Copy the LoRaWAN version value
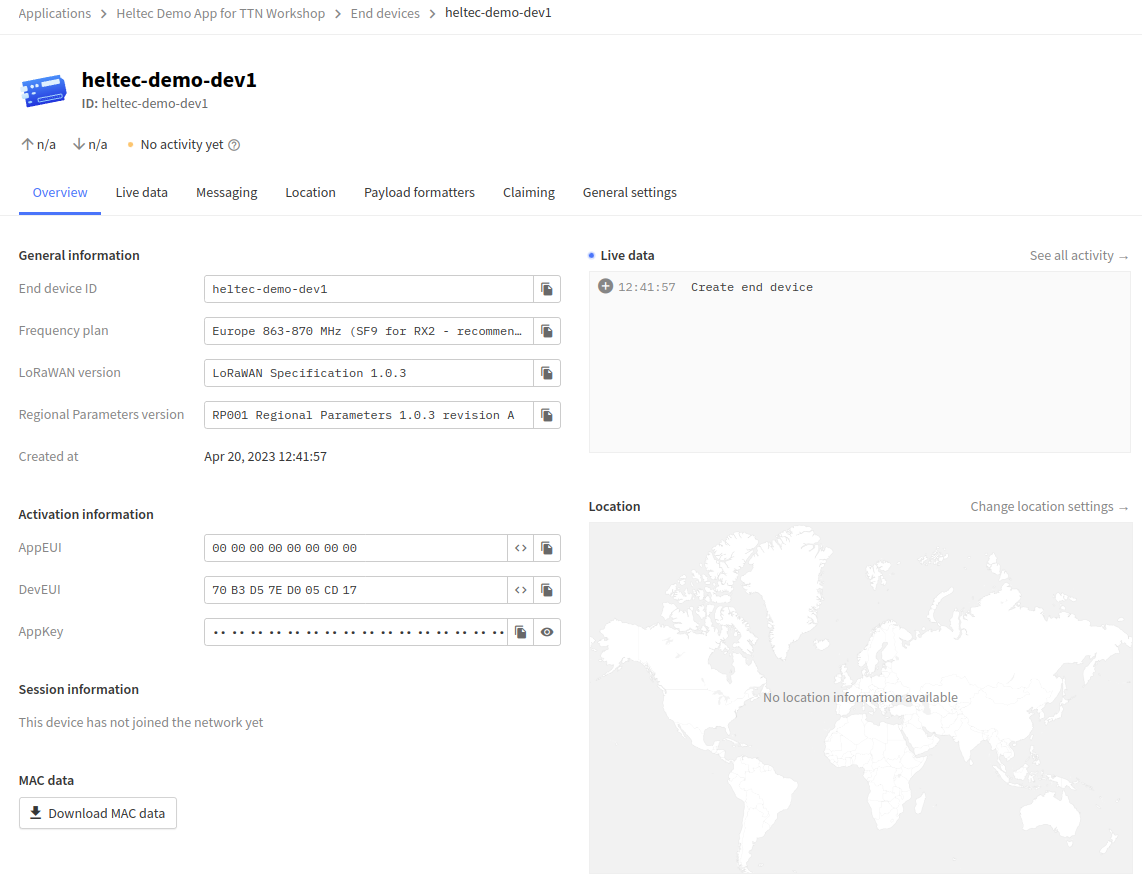This screenshot has height=883, width=1142. pos(547,373)
